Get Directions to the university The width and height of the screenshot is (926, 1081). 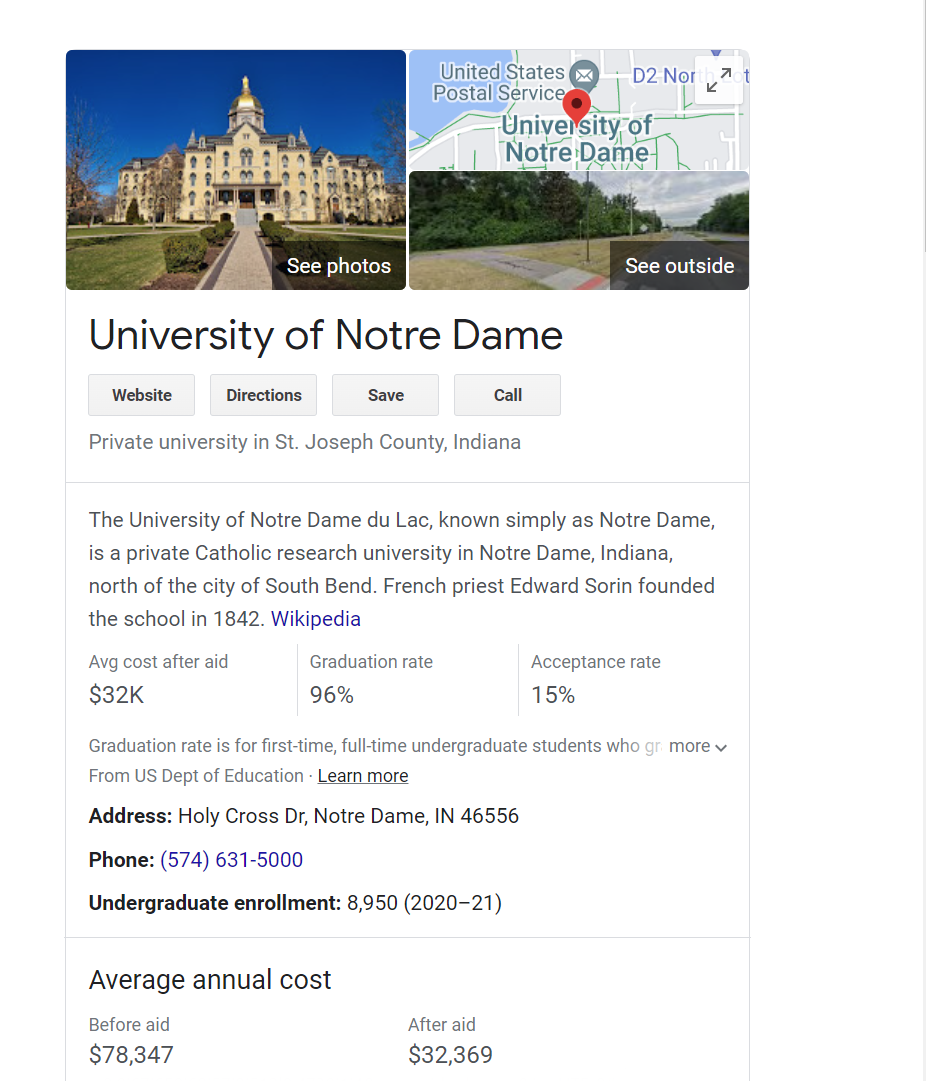[263, 395]
